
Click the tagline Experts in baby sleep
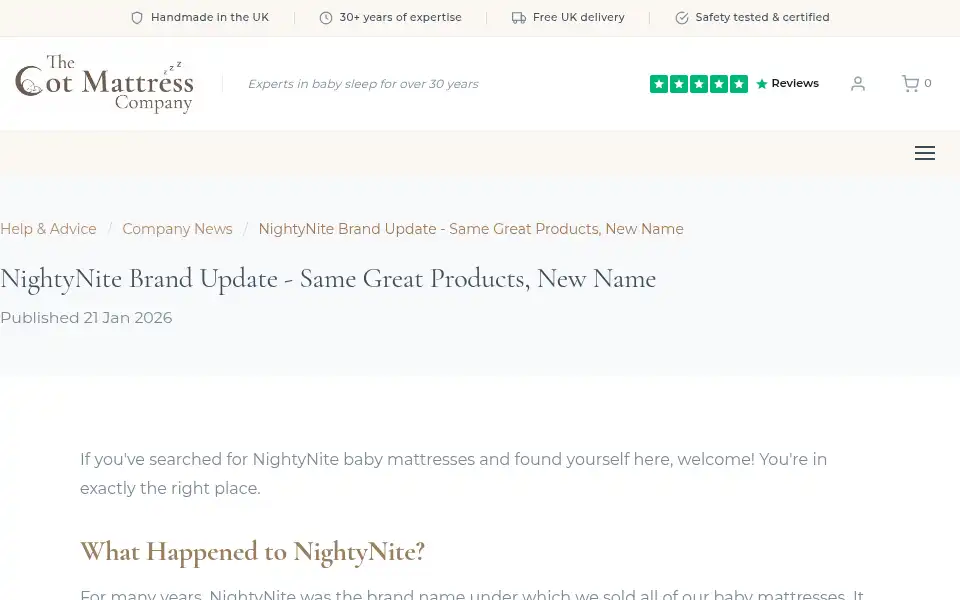(363, 84)
